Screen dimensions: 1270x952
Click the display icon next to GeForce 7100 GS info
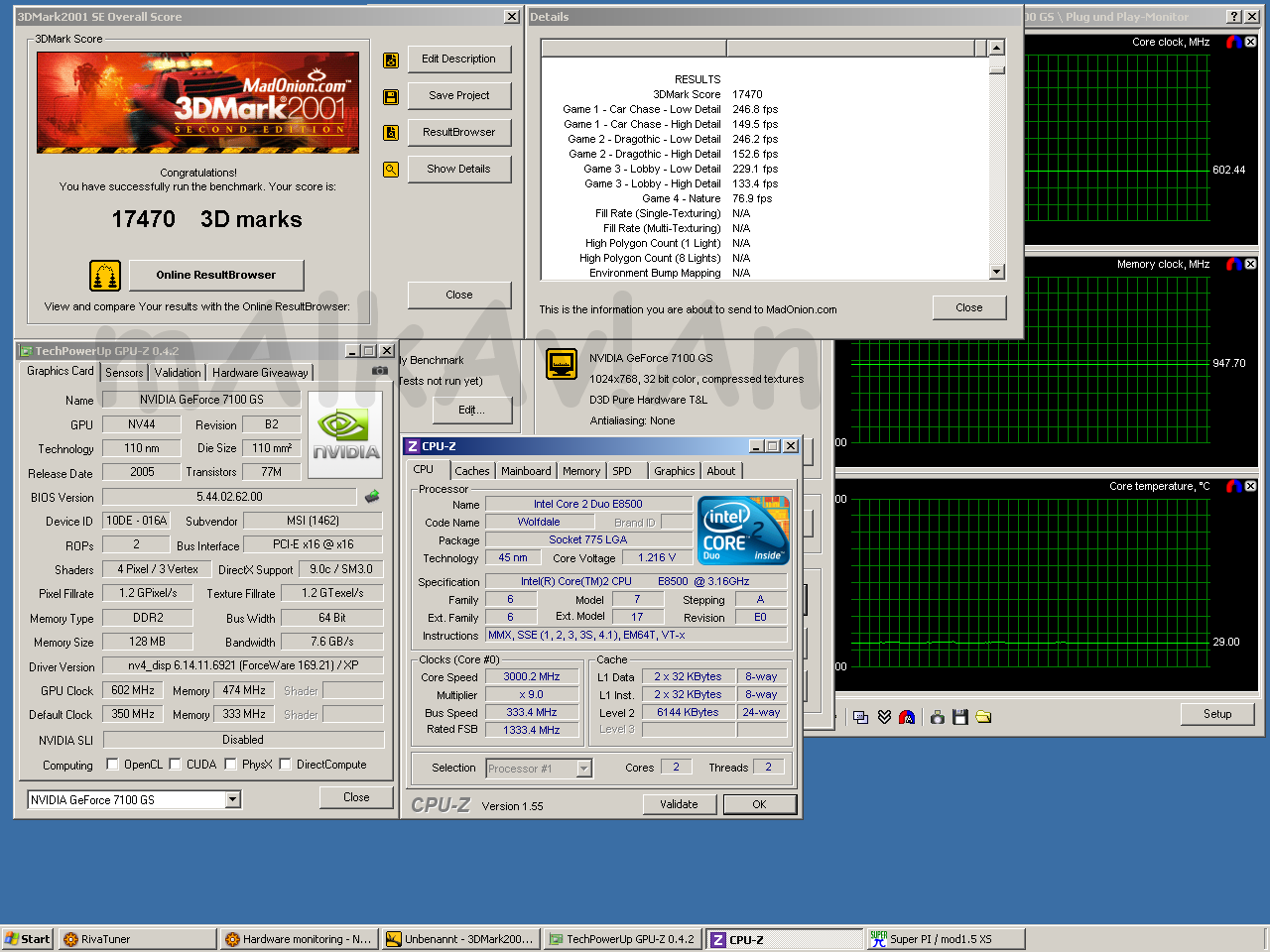562,364
